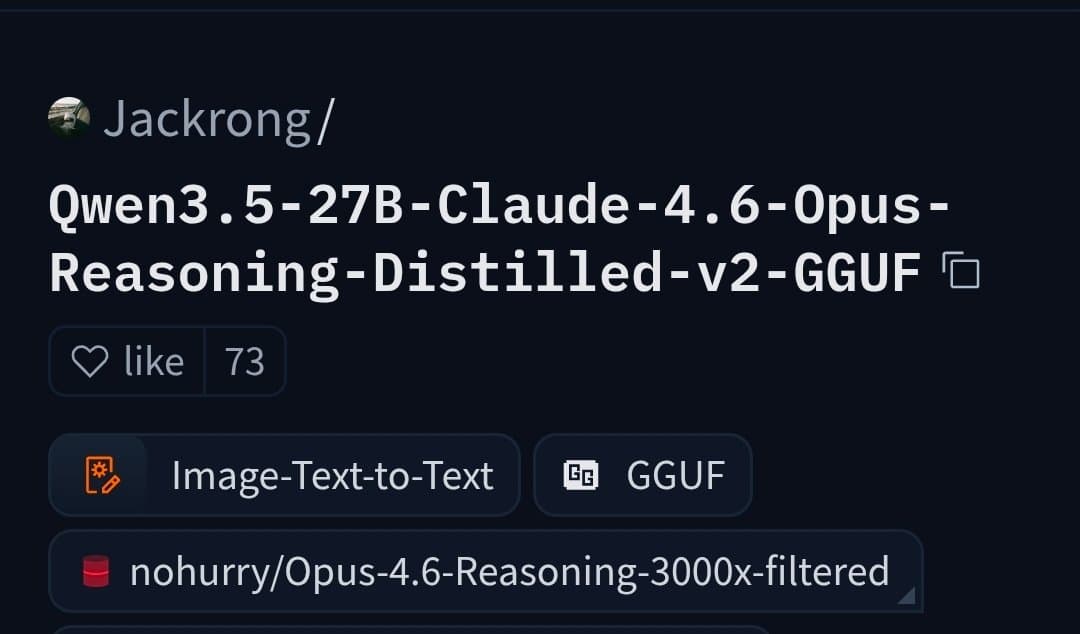The height and width of the screenshot is (634, 1080).
Task: Toggle the like state of this model
Action: click(125, 361)
